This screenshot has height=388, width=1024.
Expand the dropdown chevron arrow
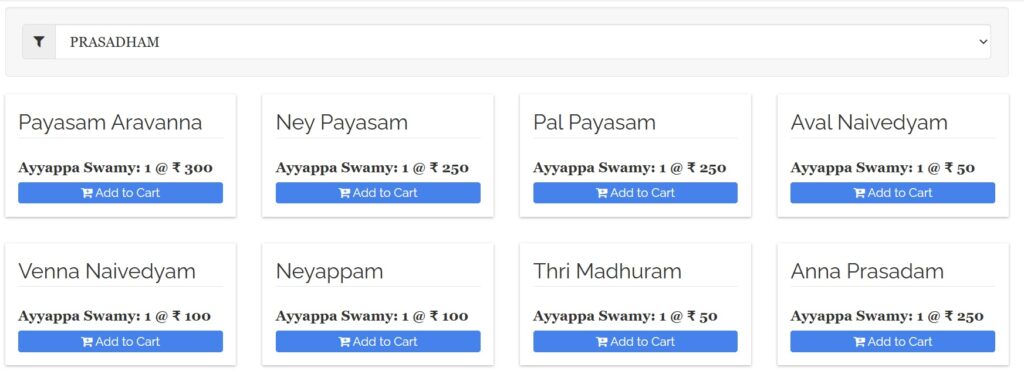point(983,42)
